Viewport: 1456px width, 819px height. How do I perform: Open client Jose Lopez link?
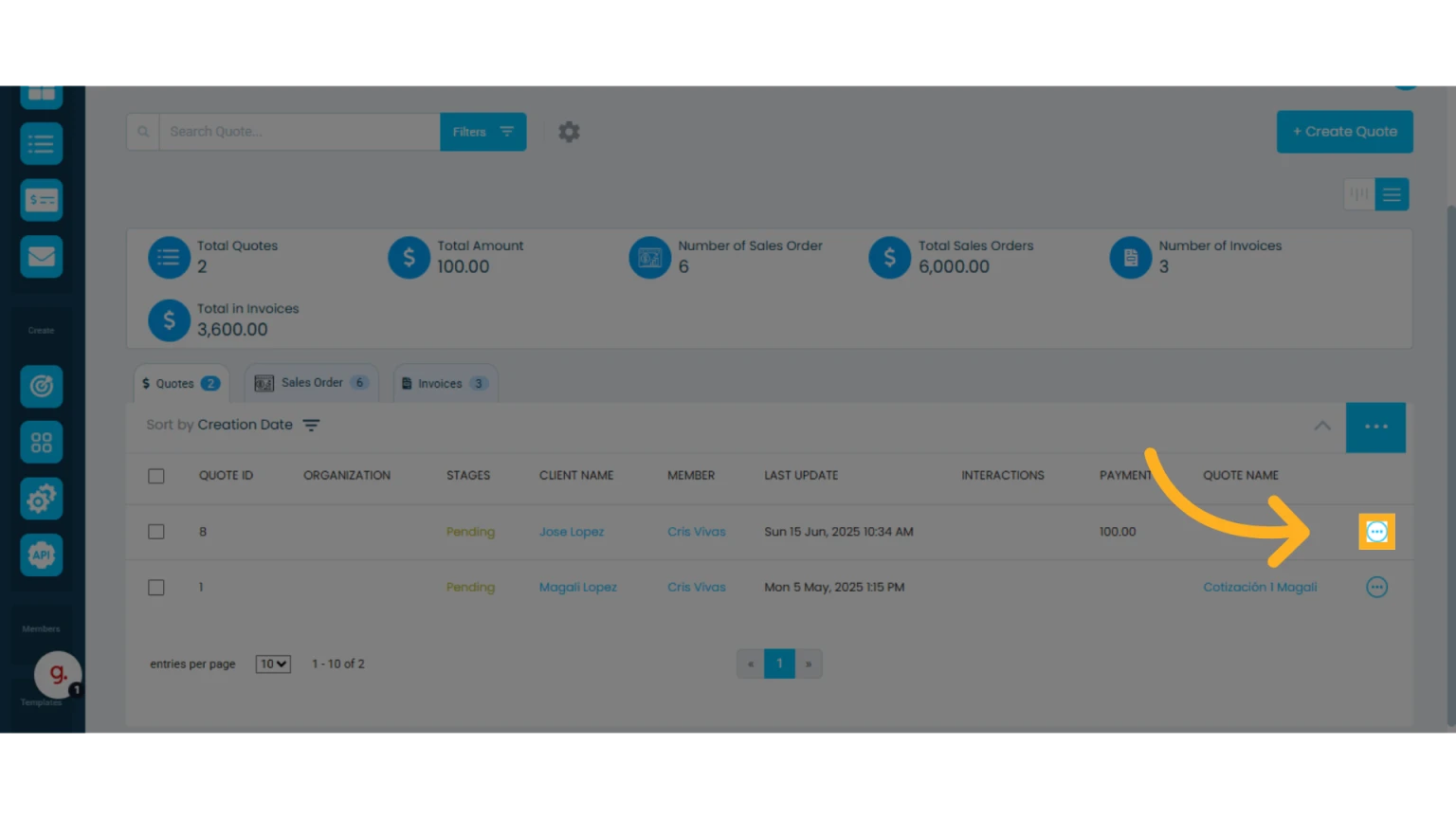pos(572,532)
